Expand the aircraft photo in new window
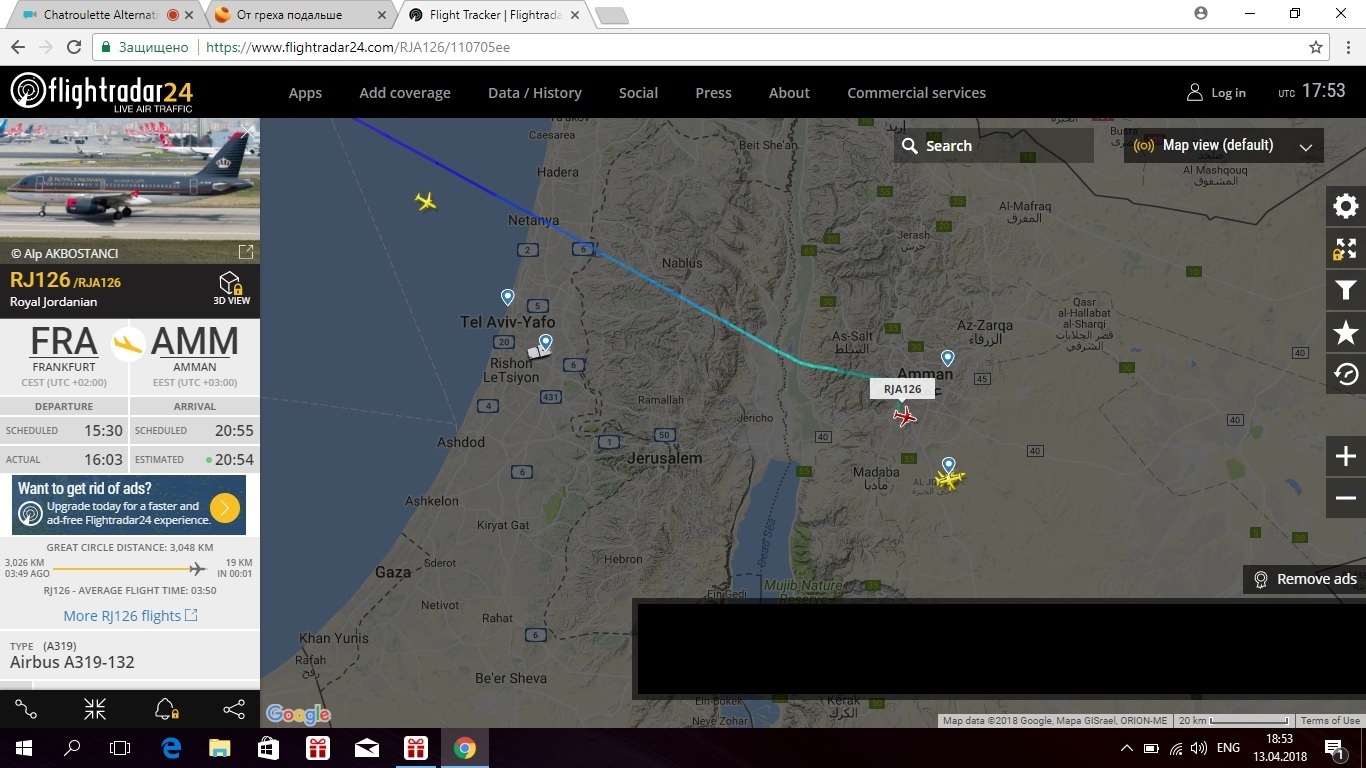 click(245, 252)
